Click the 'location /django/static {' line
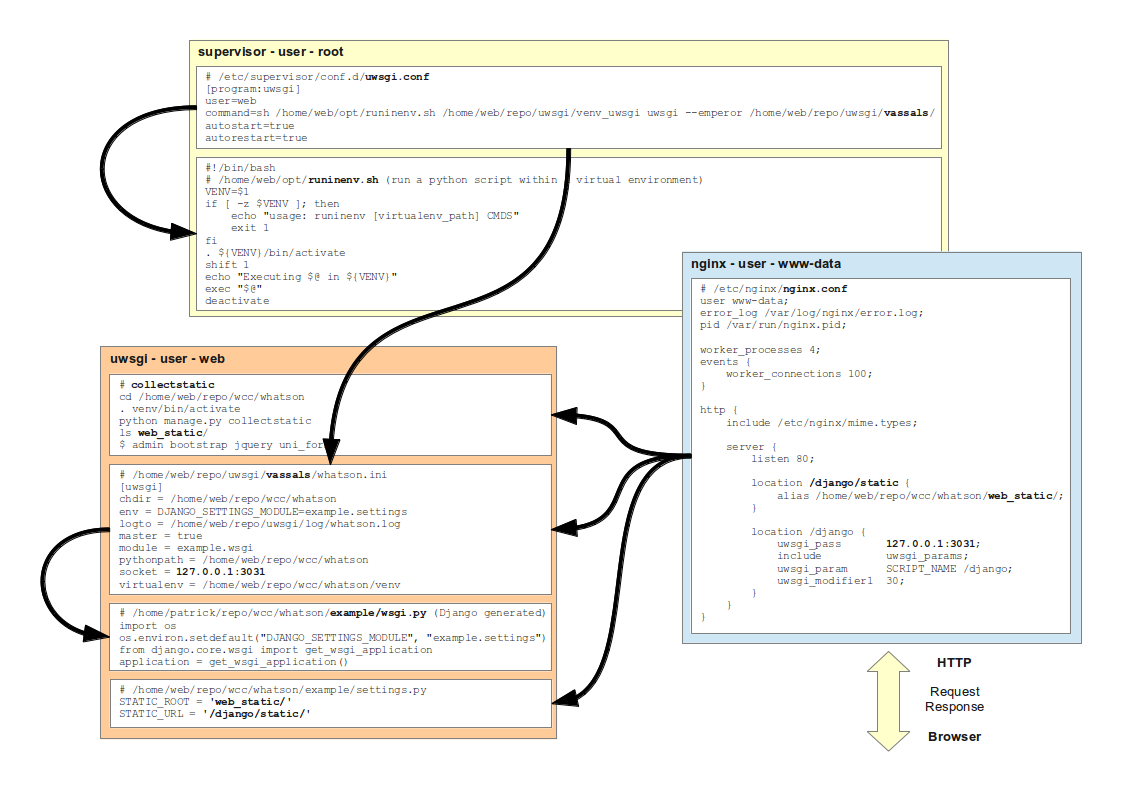Screen dimensions: 1123x794 (x=830, y=483)
